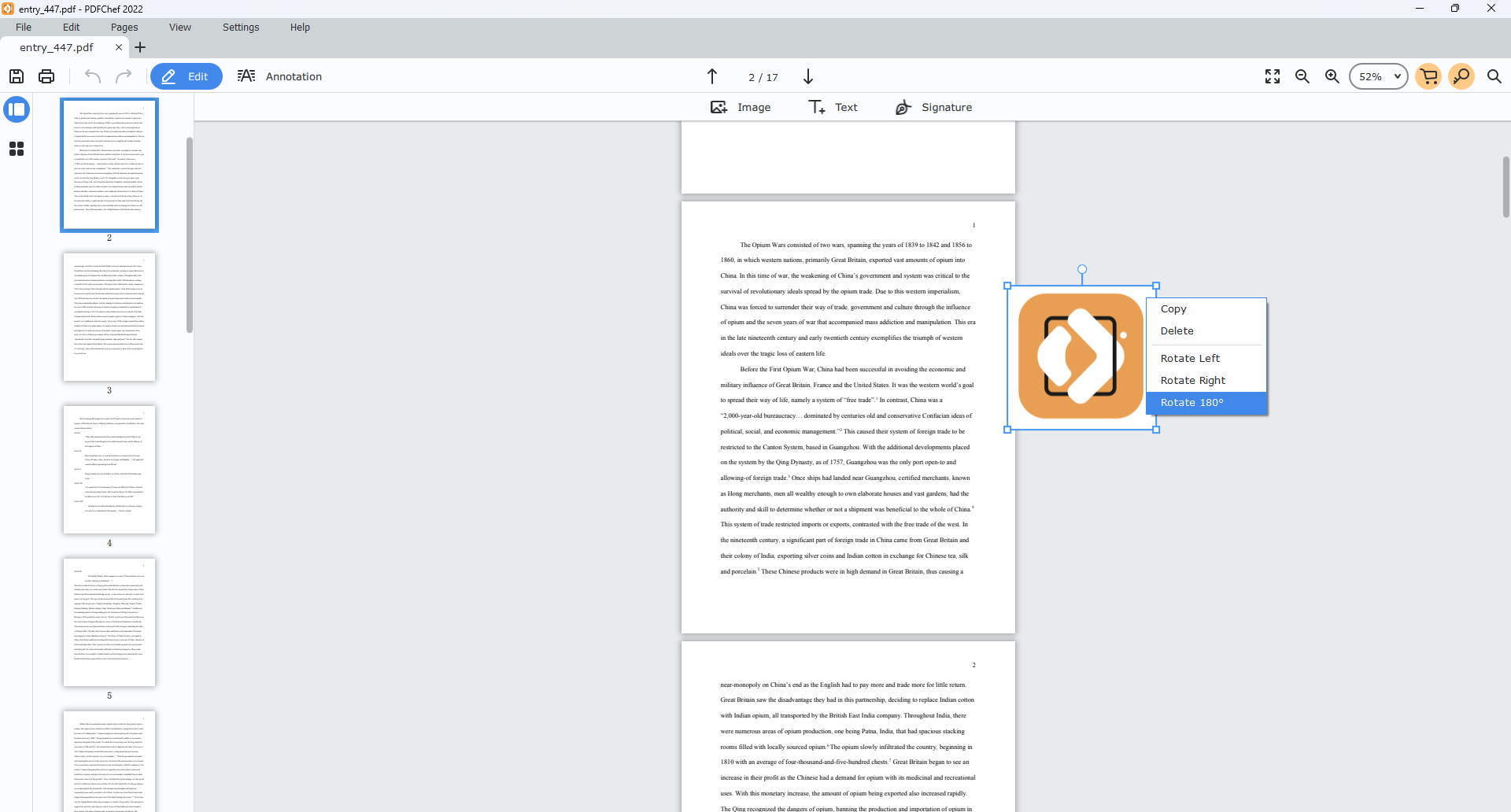Close the entry_447.pdf tab

point(119,47)
